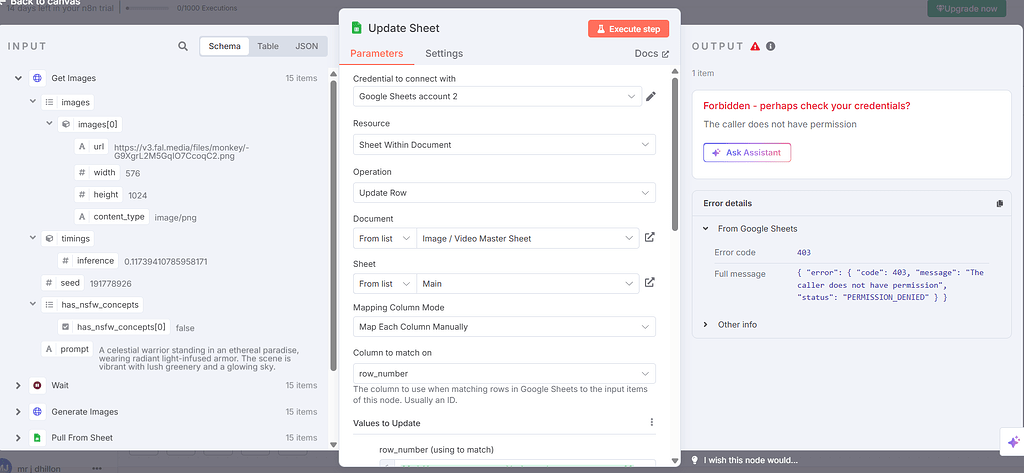Open the Column to match on dropdown
Screen dimensions: 1024x473
[x=504, y=374]
